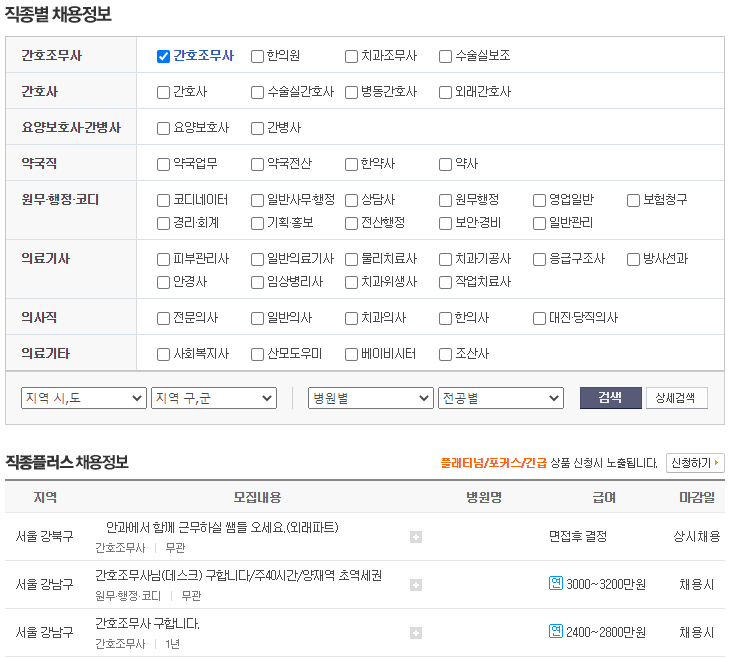Tick the 물리치료사 checkbox
Image resolution: width=730 pixels, height=659 pixels.
coord(351,259)
